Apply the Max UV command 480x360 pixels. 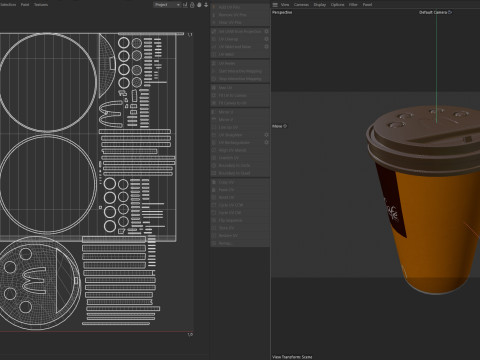click(x=240, y=88)
